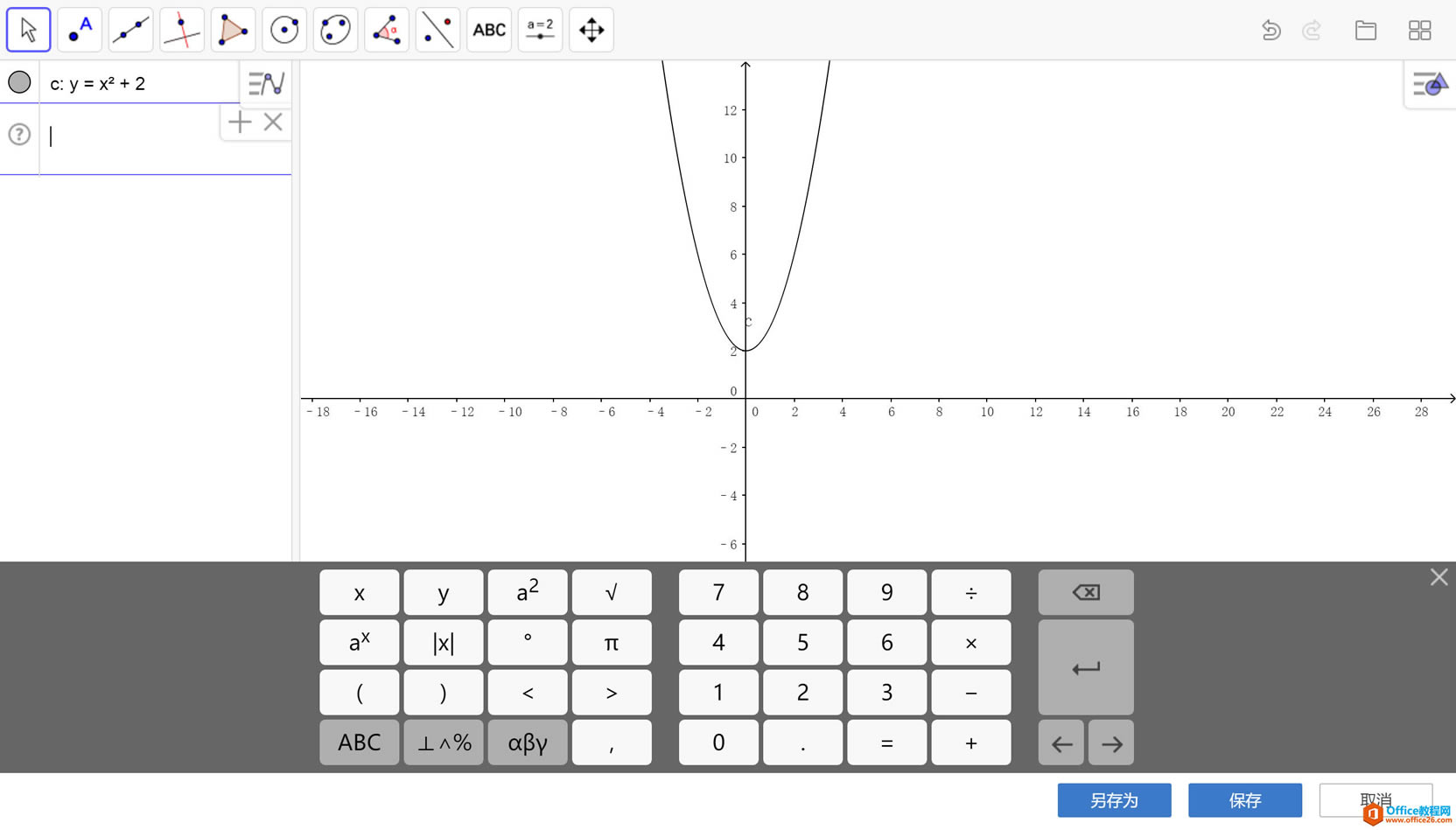Tap the 1 key
The image size is (1456, 830).
pyautogui.click(x=718, y=693)
